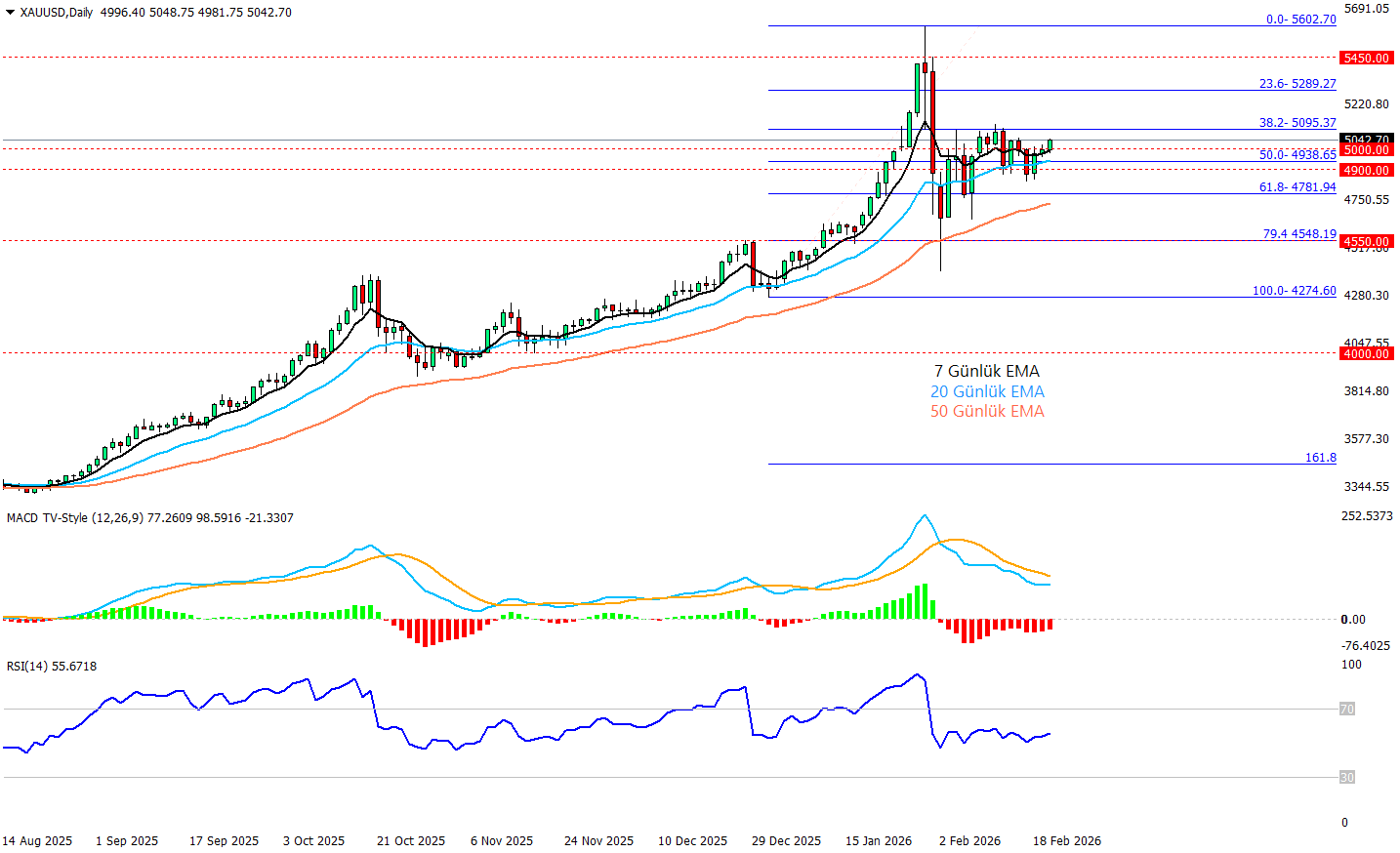The image size is (1400, 853).
Task: Open the dropdown arrow beside XAUUSD,Daily
Action: point(11,13)
